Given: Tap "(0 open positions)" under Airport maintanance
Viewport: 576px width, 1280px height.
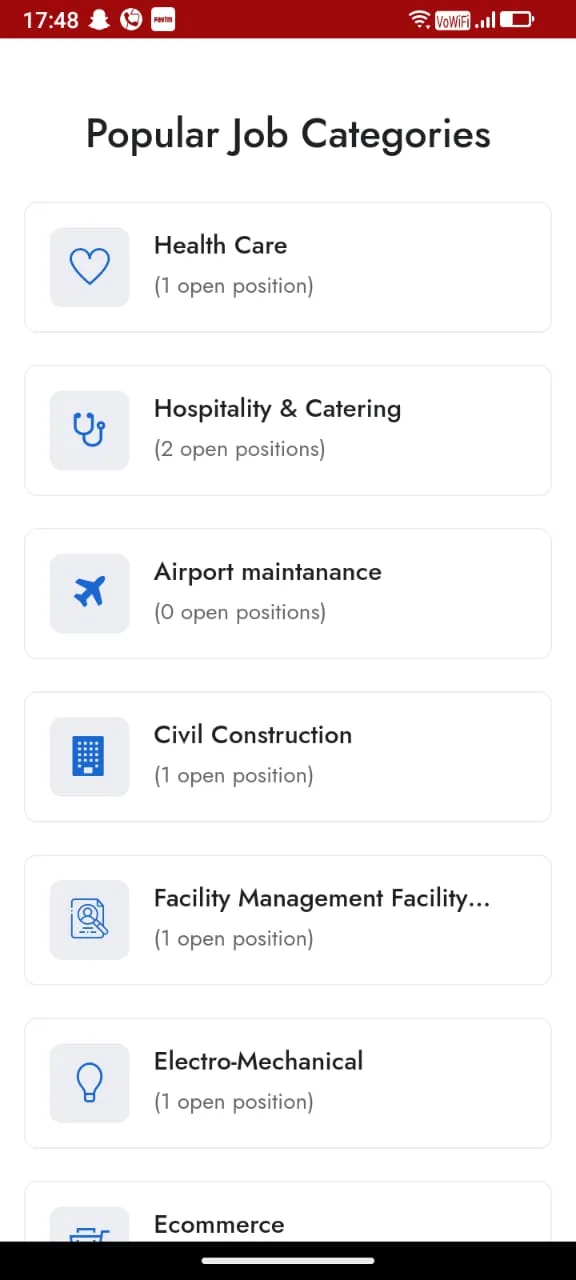Looking at the screenshot, I should pyautogui.click(x=240, y=612).
